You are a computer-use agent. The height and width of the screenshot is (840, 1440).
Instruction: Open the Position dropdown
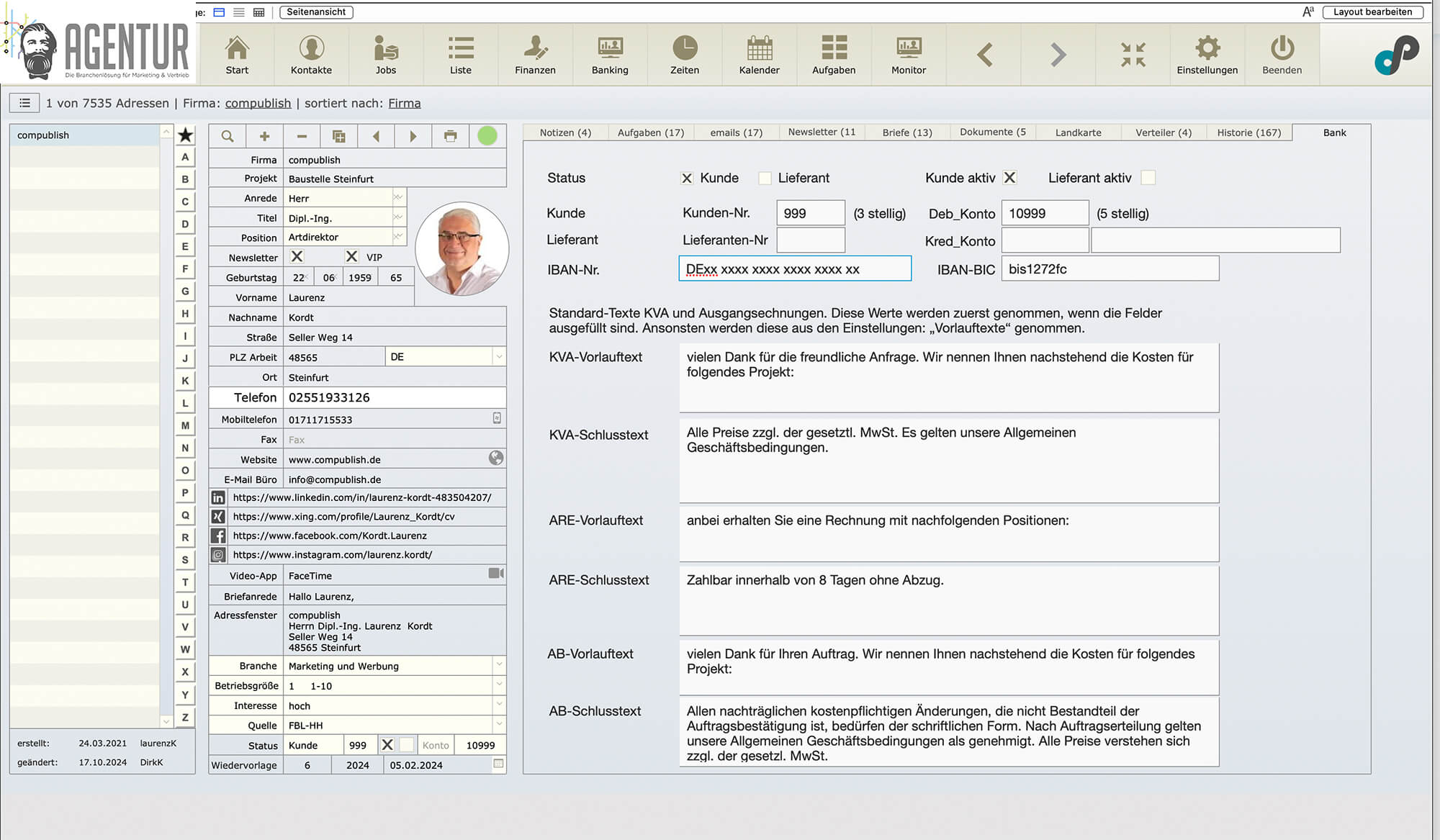398,236
